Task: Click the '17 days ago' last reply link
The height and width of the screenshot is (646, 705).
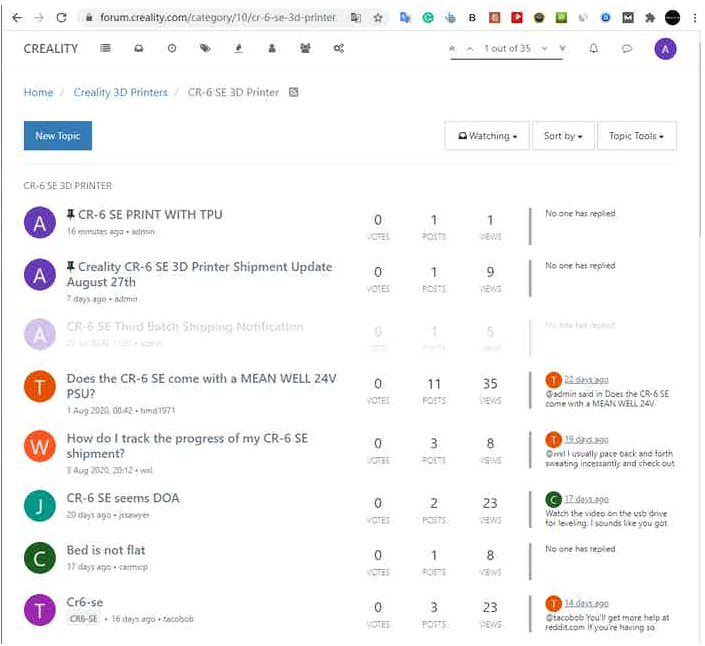Action: [x=586, y=499]
